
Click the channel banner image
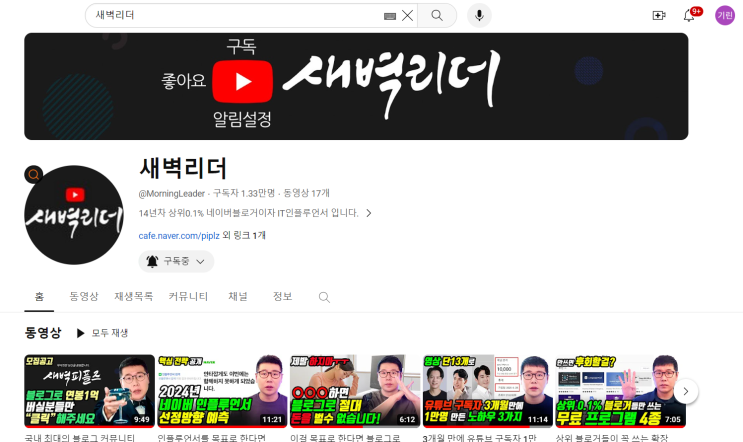point(356,86)
